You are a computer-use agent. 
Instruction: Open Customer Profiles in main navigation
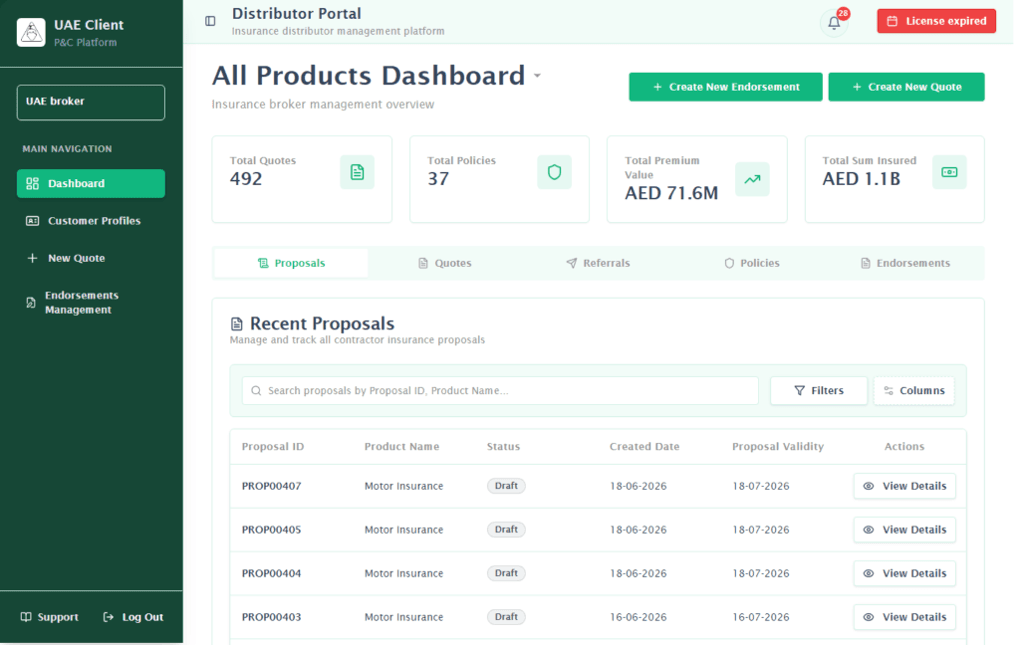pos(91,221)
